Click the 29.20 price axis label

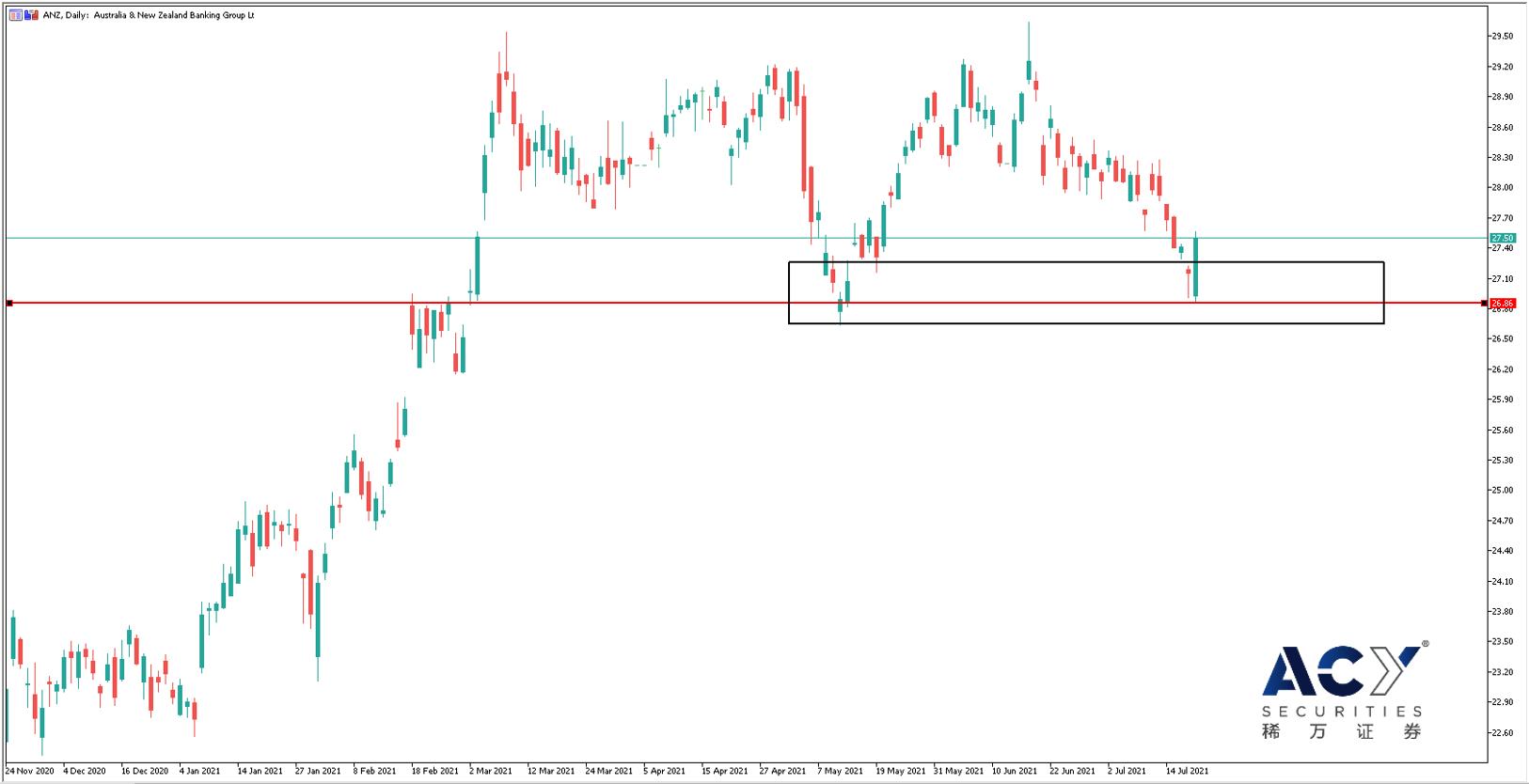point(1502,67)
